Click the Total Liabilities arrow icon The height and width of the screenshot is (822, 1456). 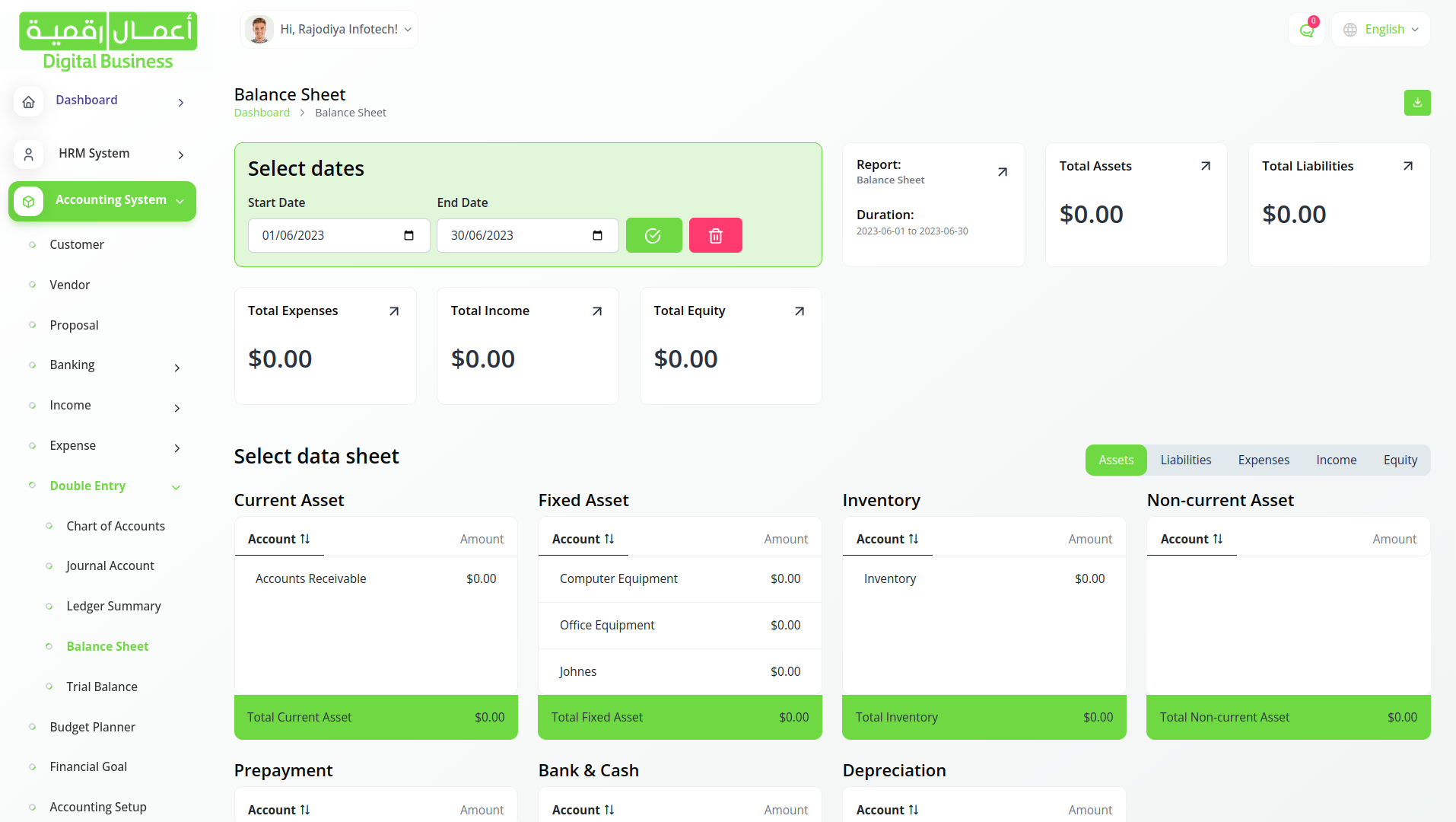coord(1407,166)
